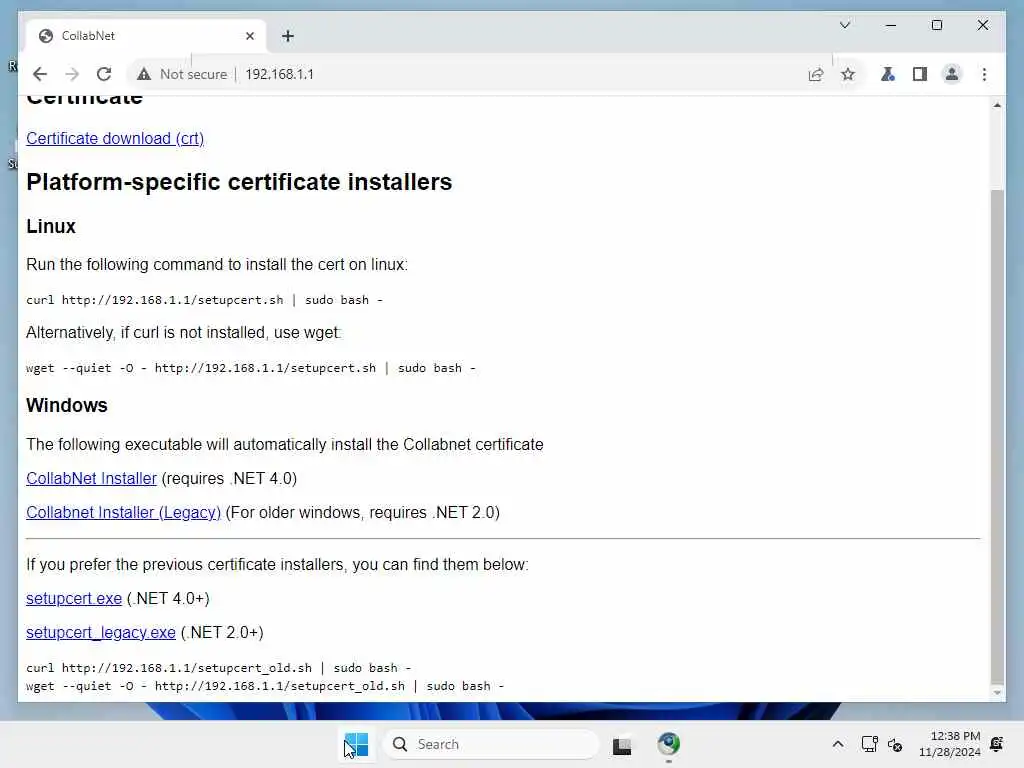Open the user profile menu
Viewport: 1024px width, 768px height.
click(x=952, y=74)
